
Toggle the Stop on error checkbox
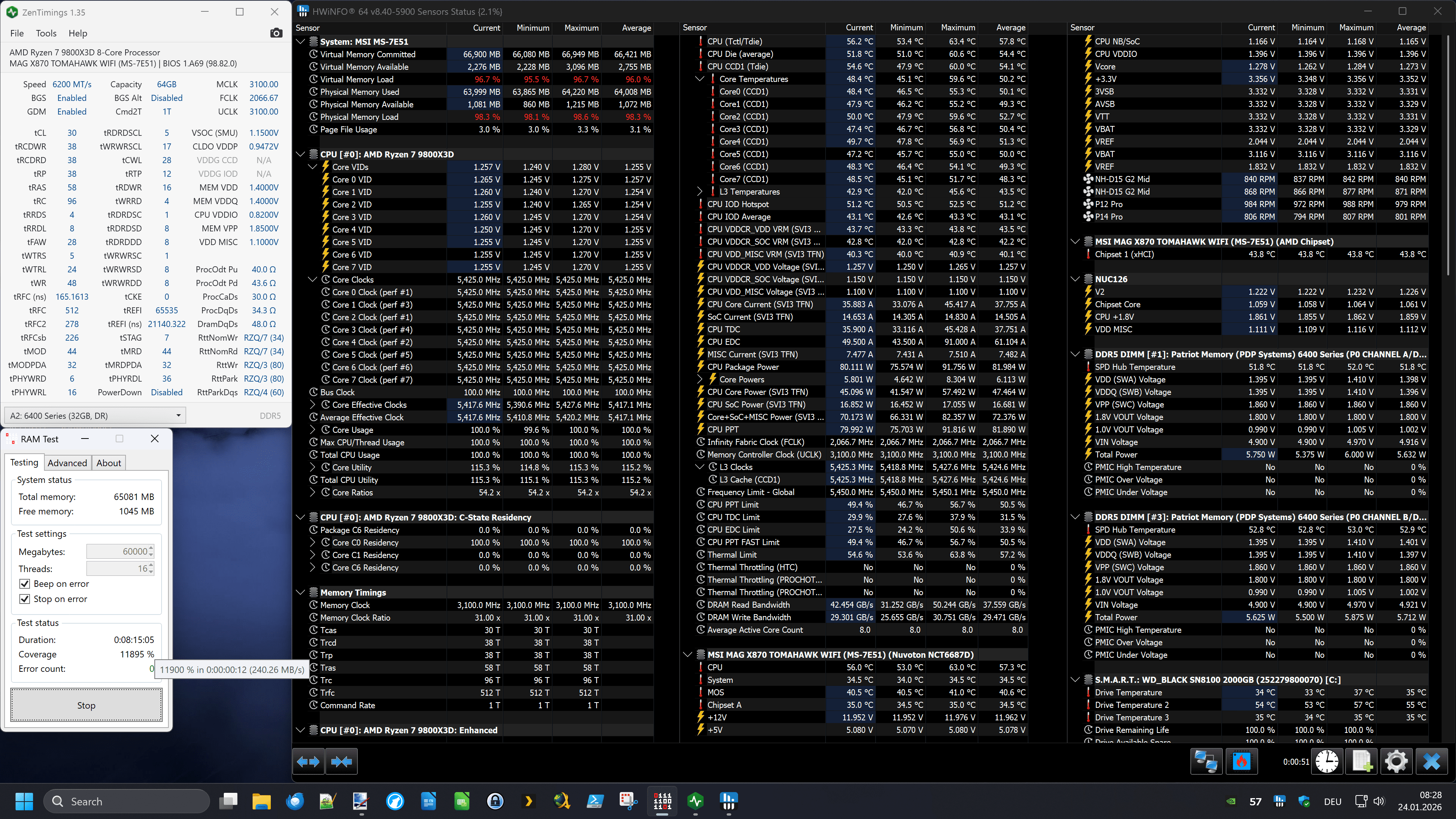pos(25,599)
